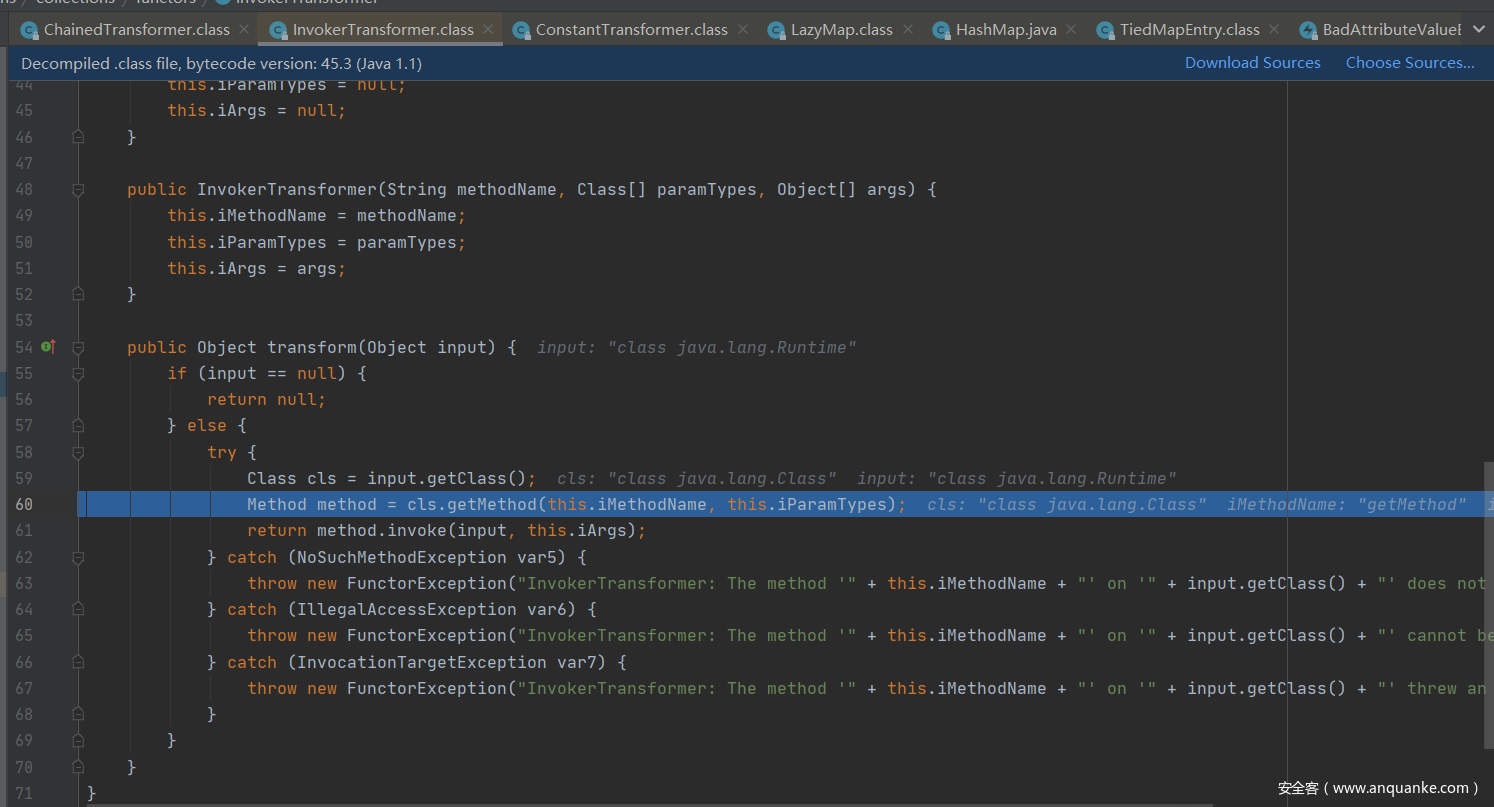Screen dimensions: 1494x807
Task: Fold the if block at line 55
Action: (78, 373)
